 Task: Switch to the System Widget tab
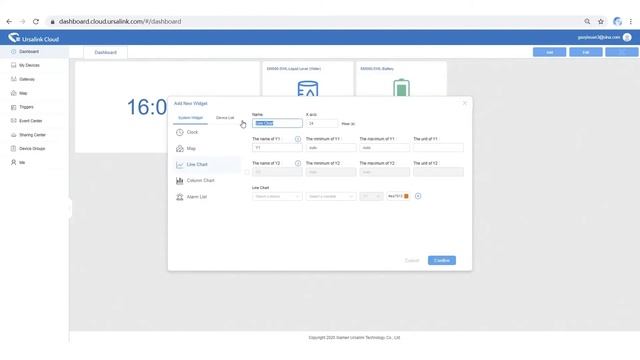point(191,118)
